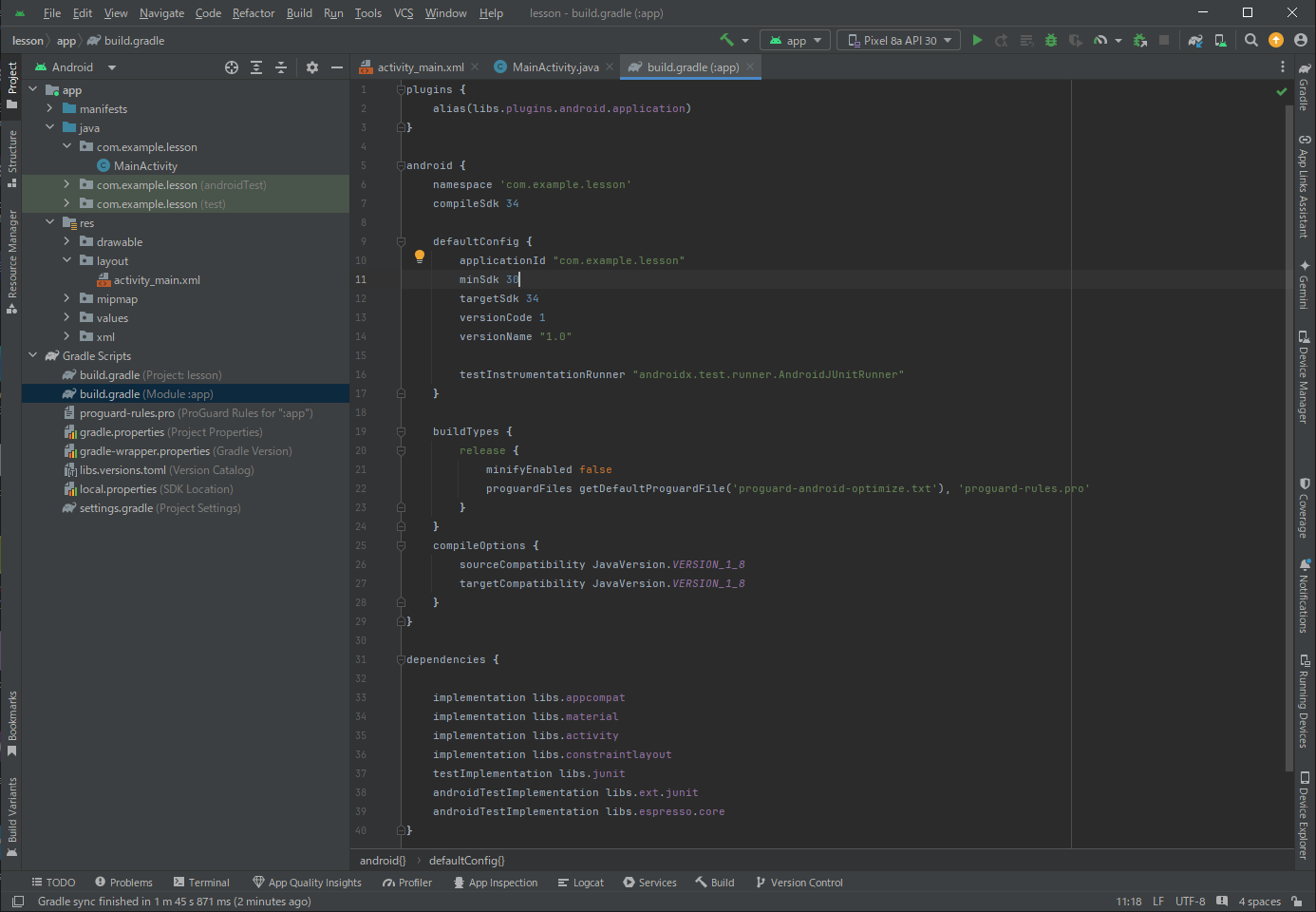Close the MainActivity.java tab
Image resolution: width=1316 pixels, height=912 pixels.
point(610,66)
